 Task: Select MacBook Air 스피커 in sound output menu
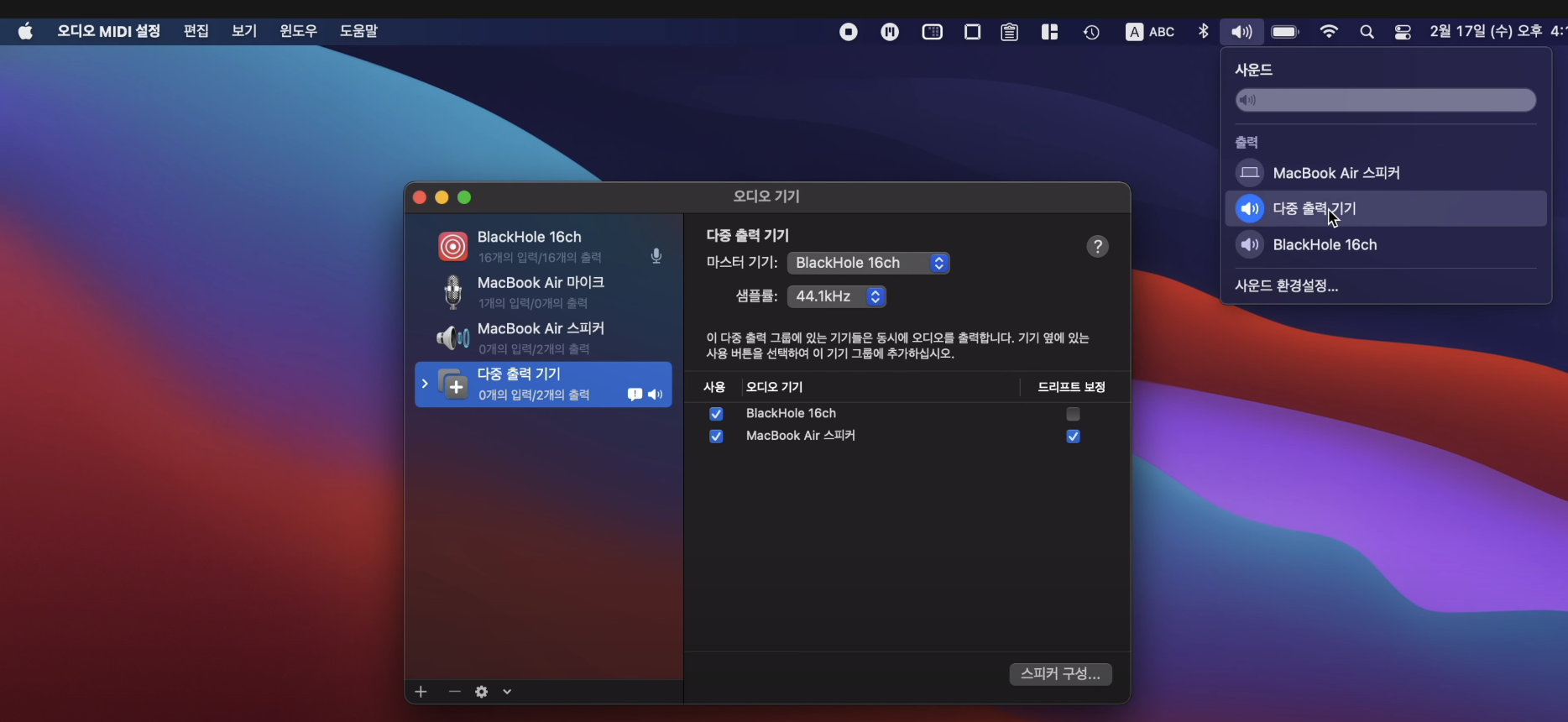[x=1386, y=173]
